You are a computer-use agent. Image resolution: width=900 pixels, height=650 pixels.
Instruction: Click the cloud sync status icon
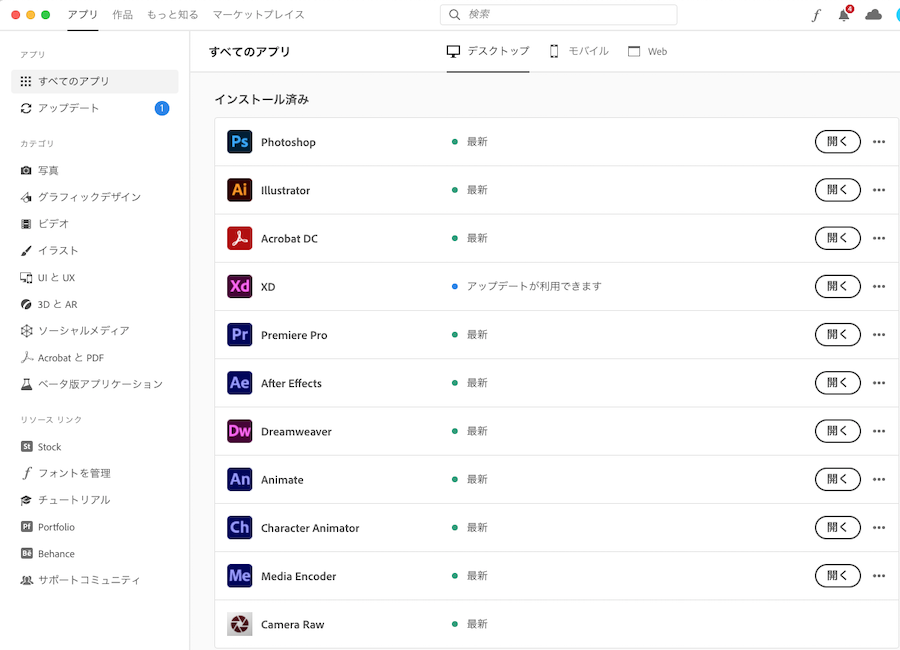(873, 15)
